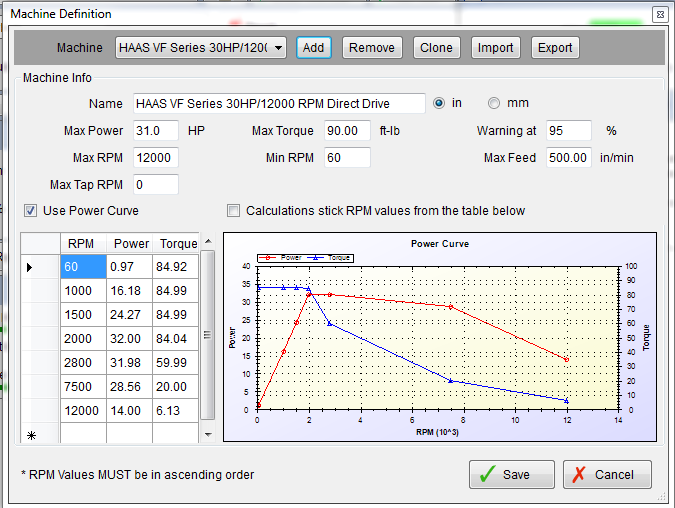
Task: Select the torque cell 59.99
Action: (x=175, y=362)
